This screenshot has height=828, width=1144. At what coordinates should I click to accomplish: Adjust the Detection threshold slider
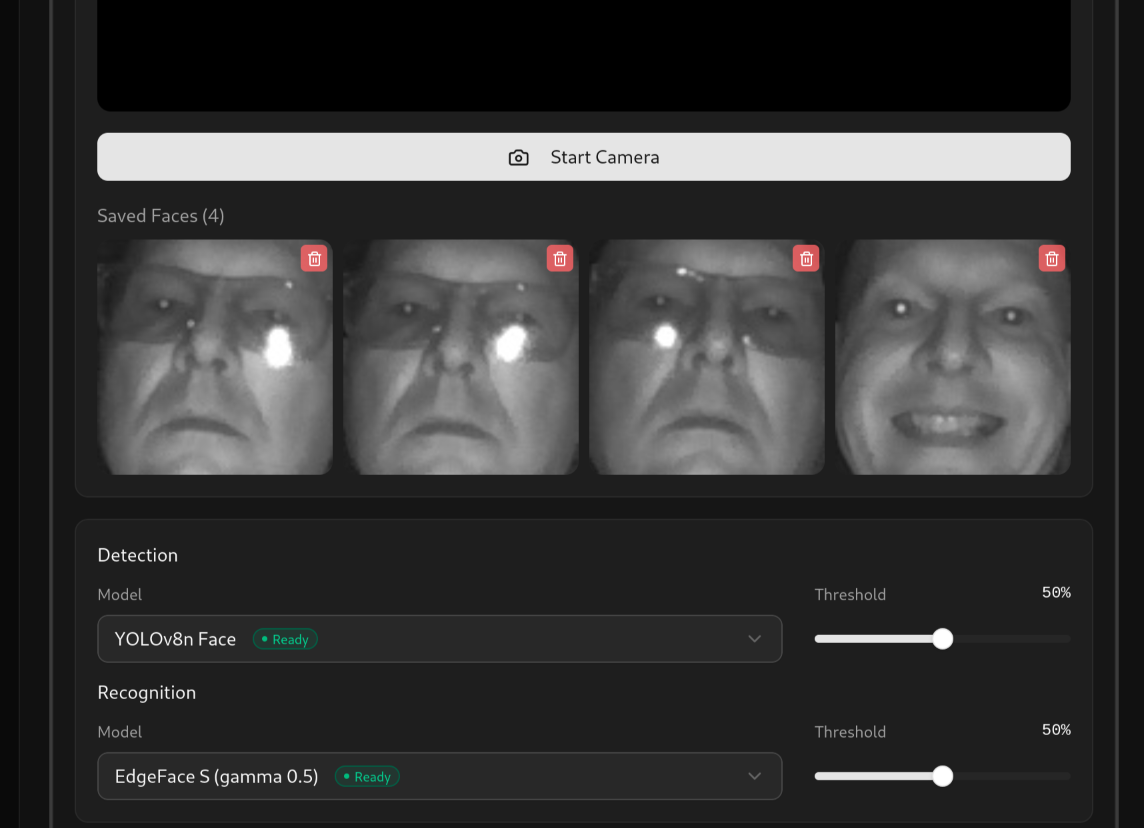[943, 639]
